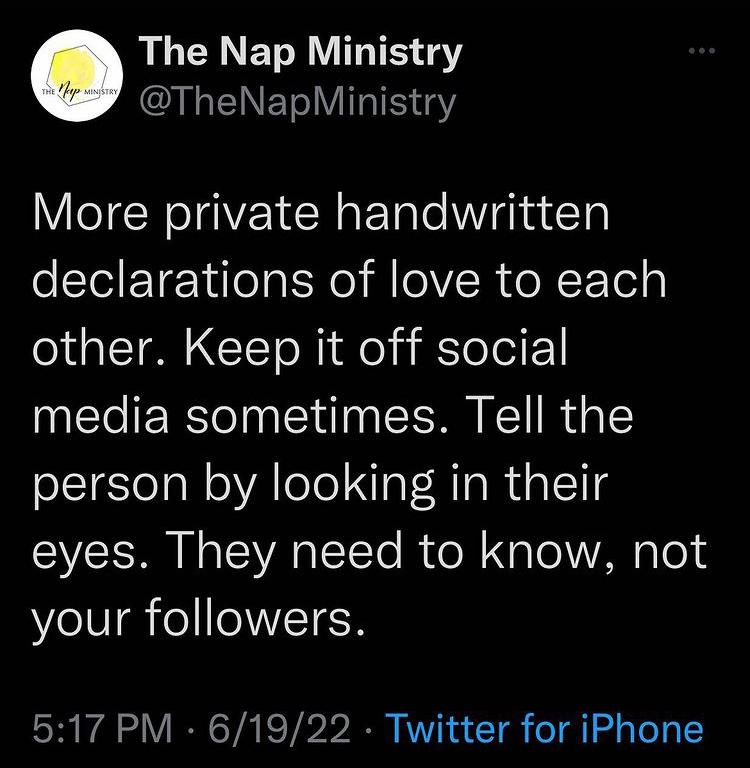This screenshot has width=750, height=768.
Task: Click the 6/19/22 date text
Action: 279,728
